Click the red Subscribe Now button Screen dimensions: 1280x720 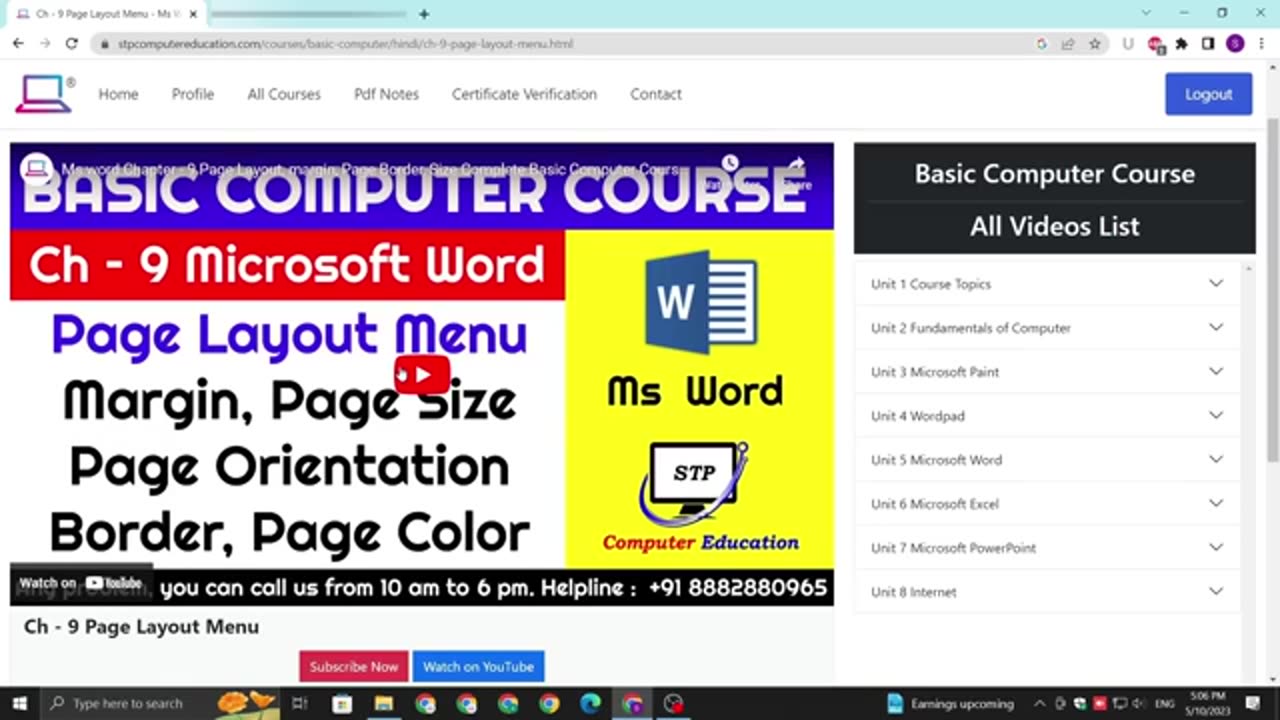tap(353, 667)
